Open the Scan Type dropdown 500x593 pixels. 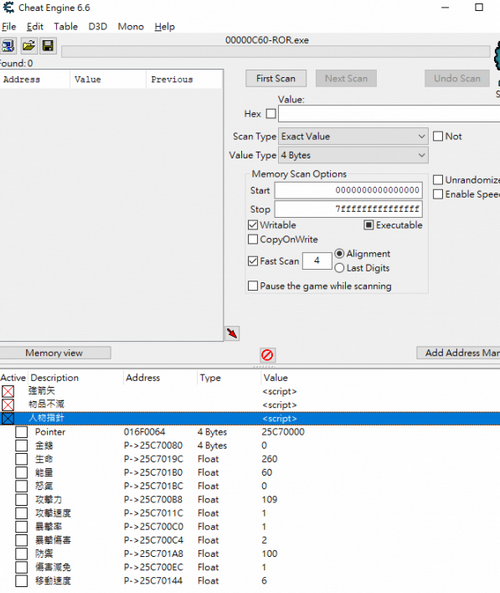354,136
